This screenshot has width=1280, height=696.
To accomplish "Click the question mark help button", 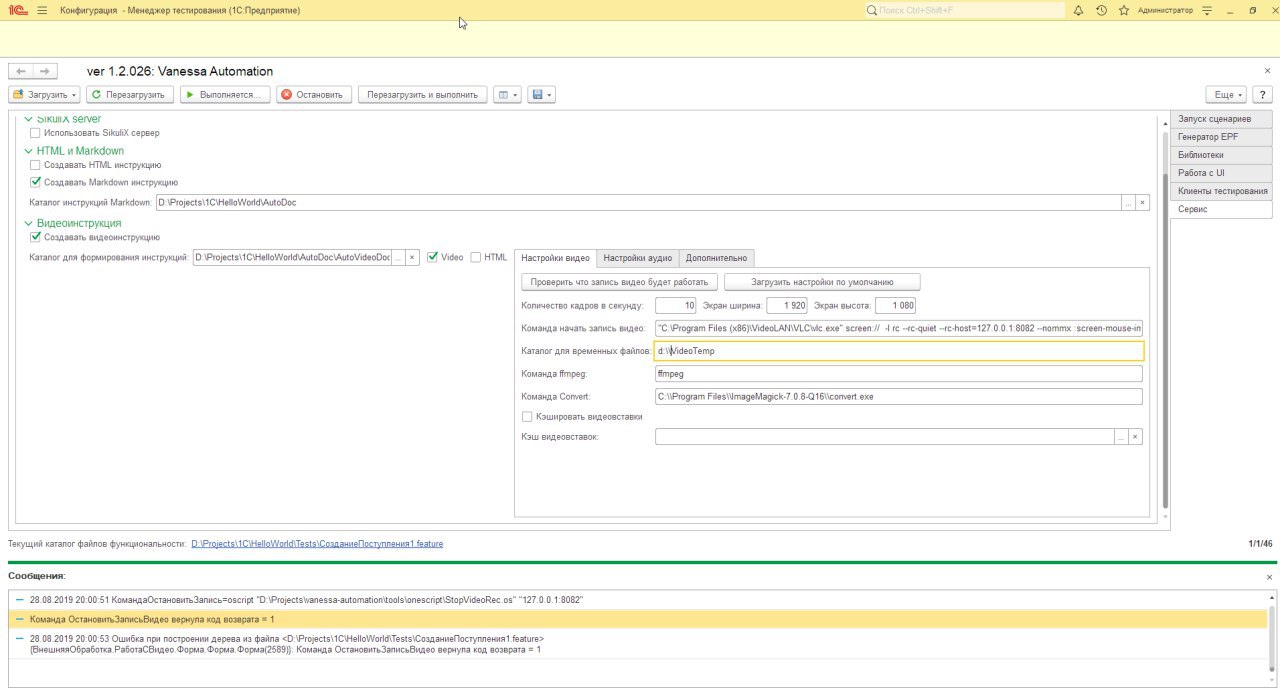I will pyautogui.click(x=1262, y=95).
